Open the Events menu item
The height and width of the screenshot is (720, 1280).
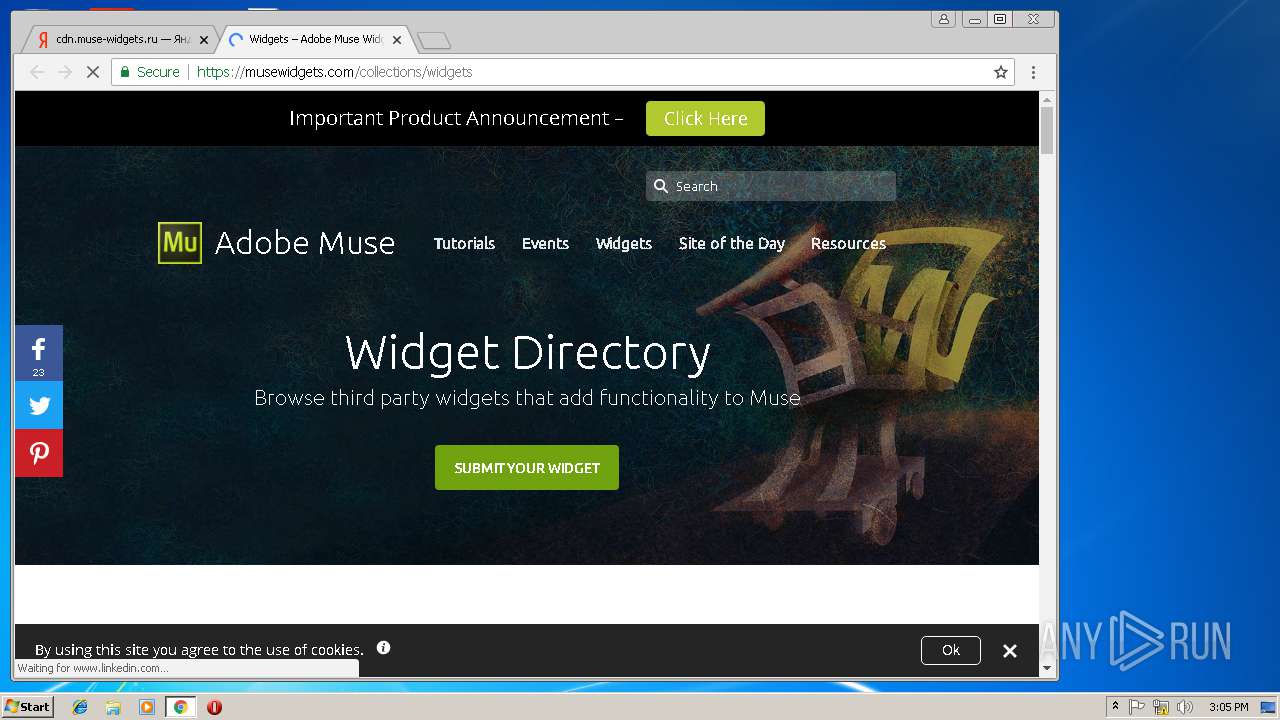545,243
